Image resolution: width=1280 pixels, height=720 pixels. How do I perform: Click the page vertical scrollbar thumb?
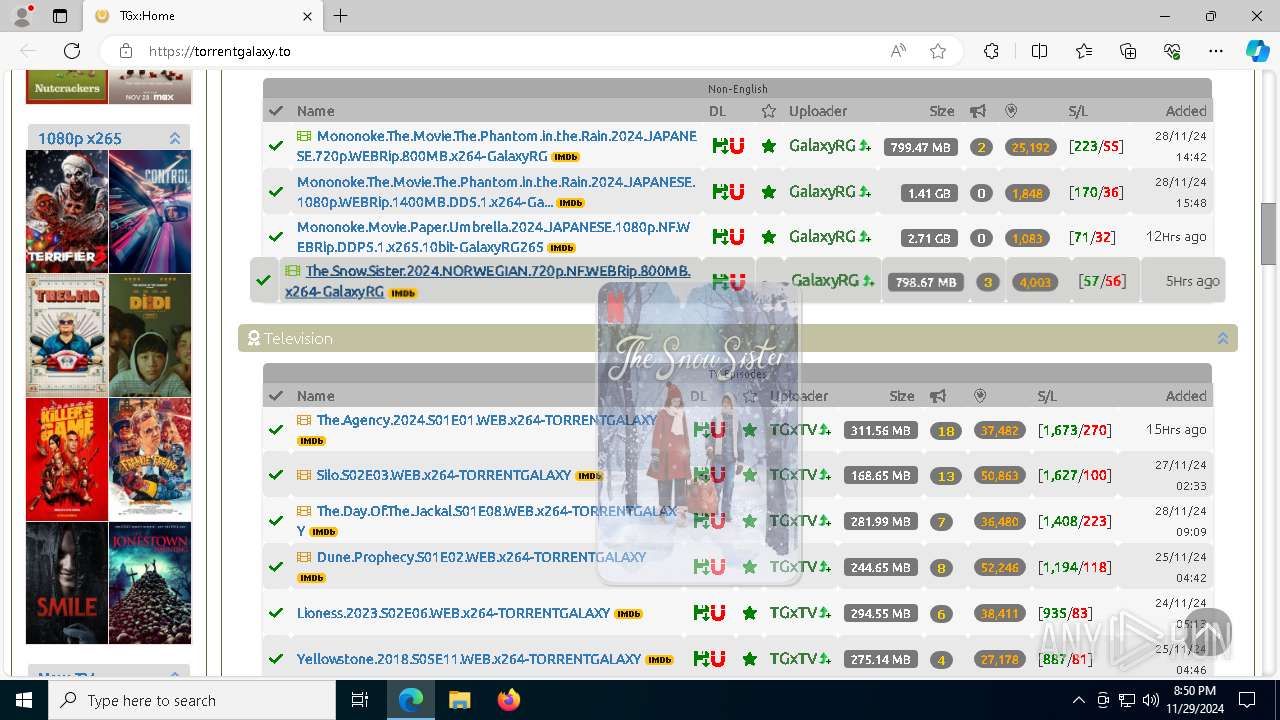(x=1269, y=232)
